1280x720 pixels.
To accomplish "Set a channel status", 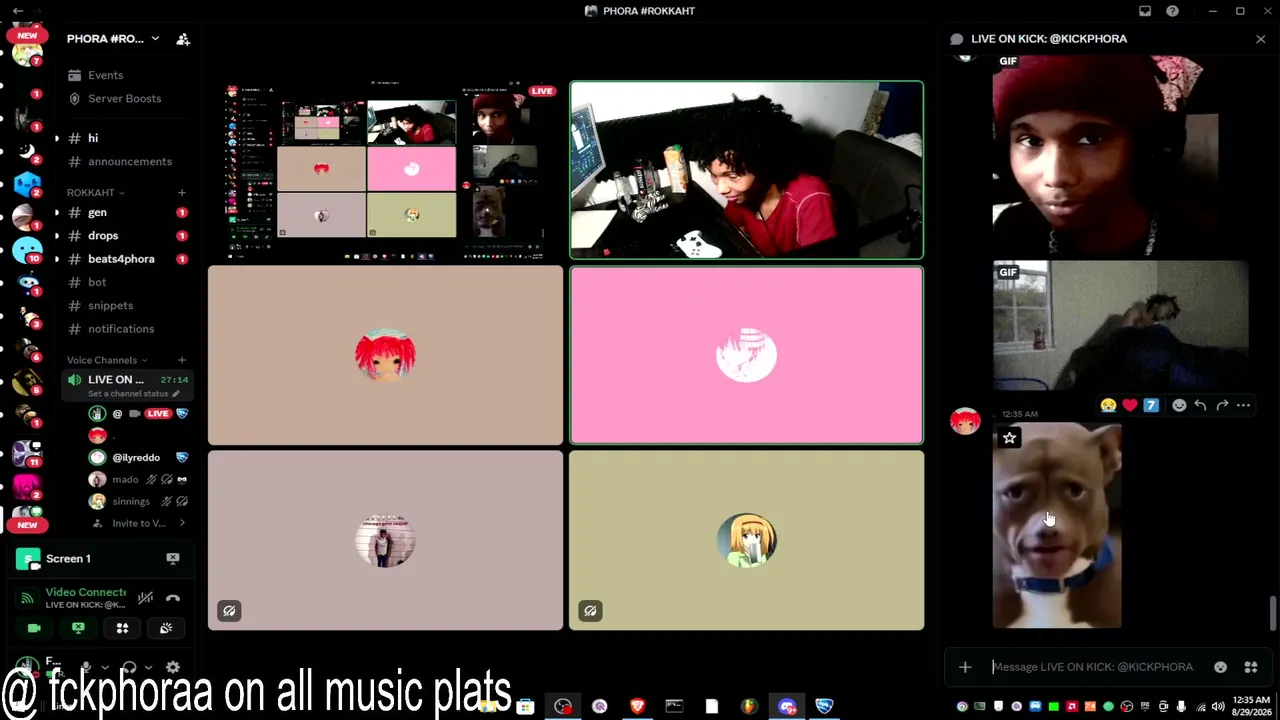I will pos(133,393).
